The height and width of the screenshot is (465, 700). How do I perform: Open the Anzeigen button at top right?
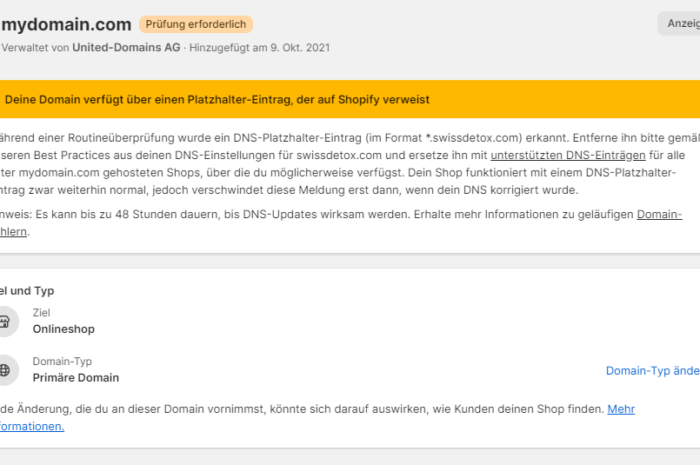point(679,23)
